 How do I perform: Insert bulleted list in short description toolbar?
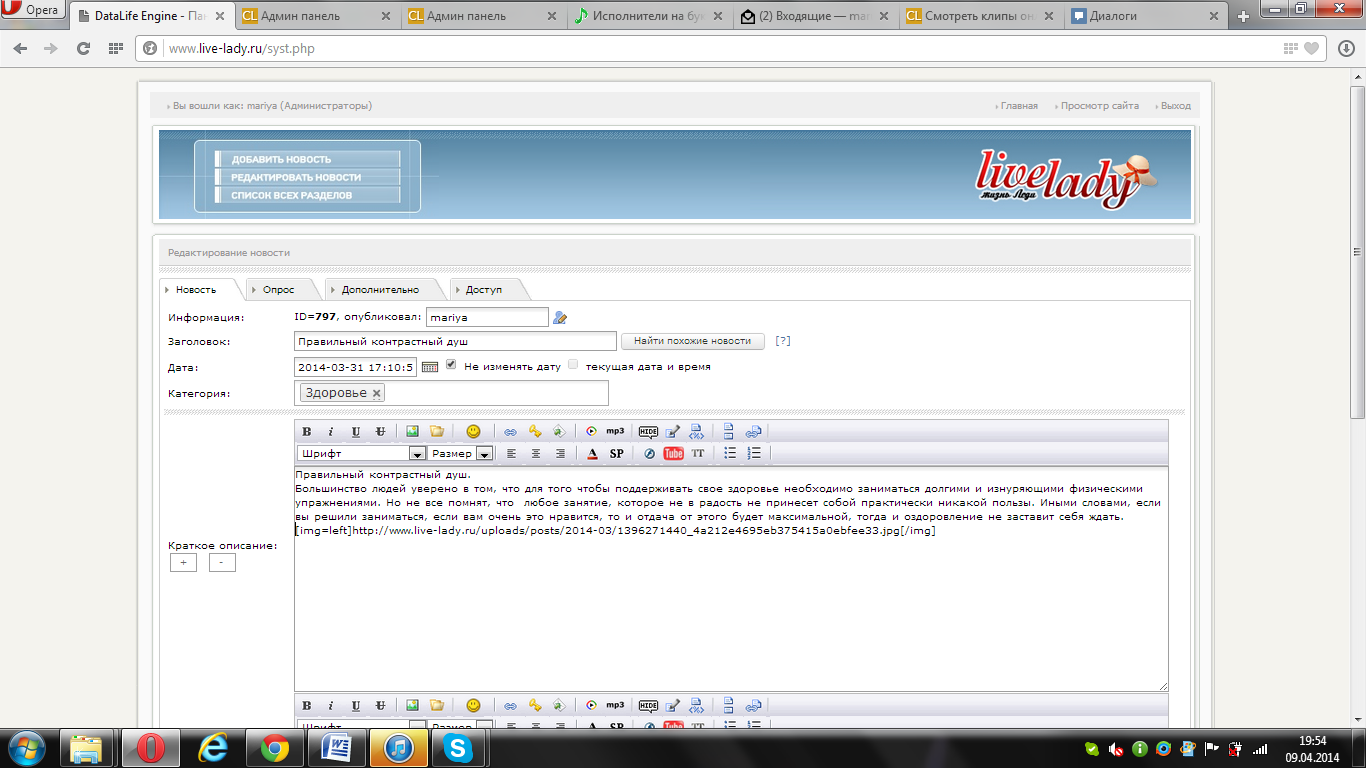[730, 453]
